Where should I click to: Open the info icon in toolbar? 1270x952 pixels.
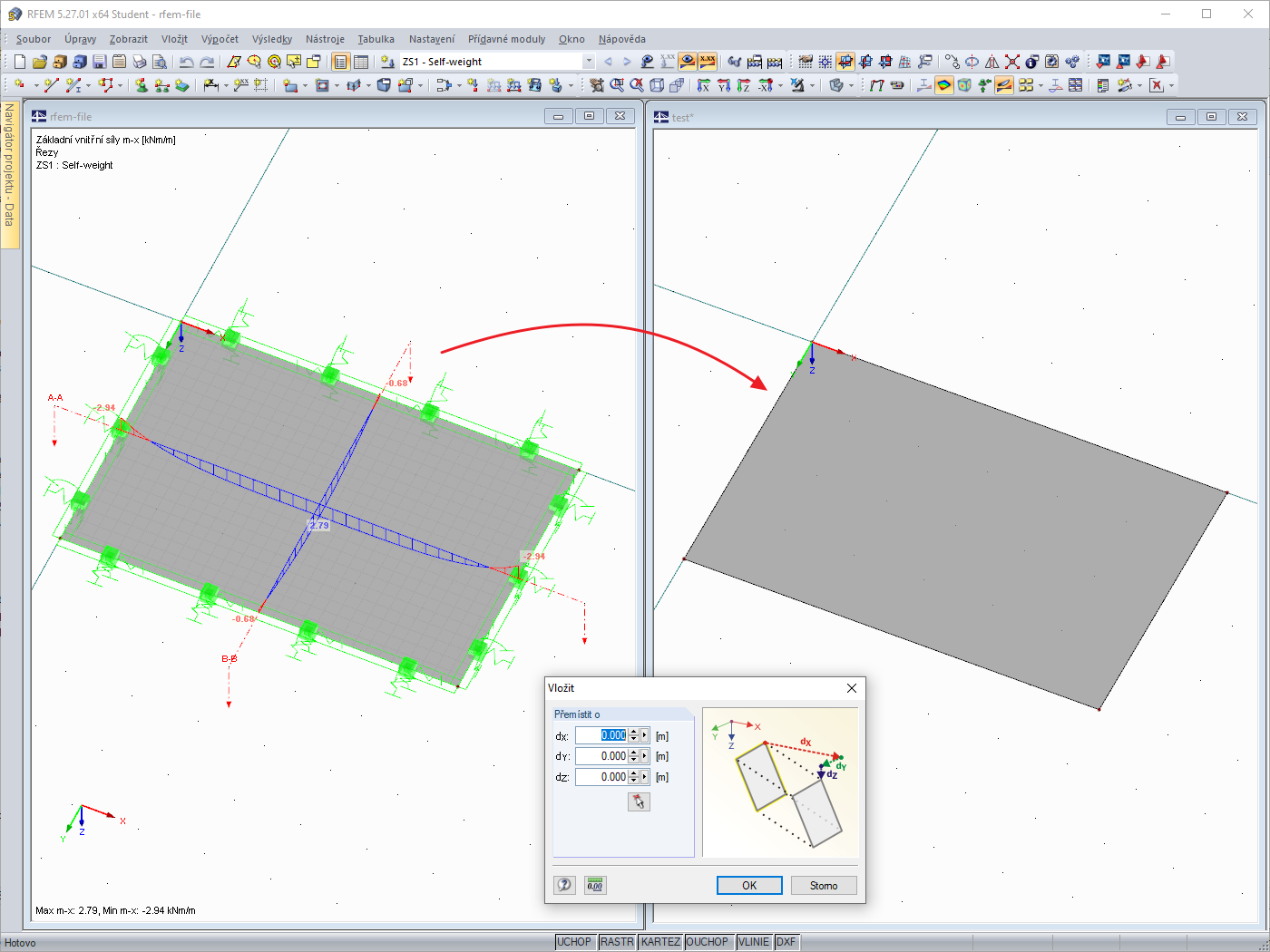(1031, 62)
